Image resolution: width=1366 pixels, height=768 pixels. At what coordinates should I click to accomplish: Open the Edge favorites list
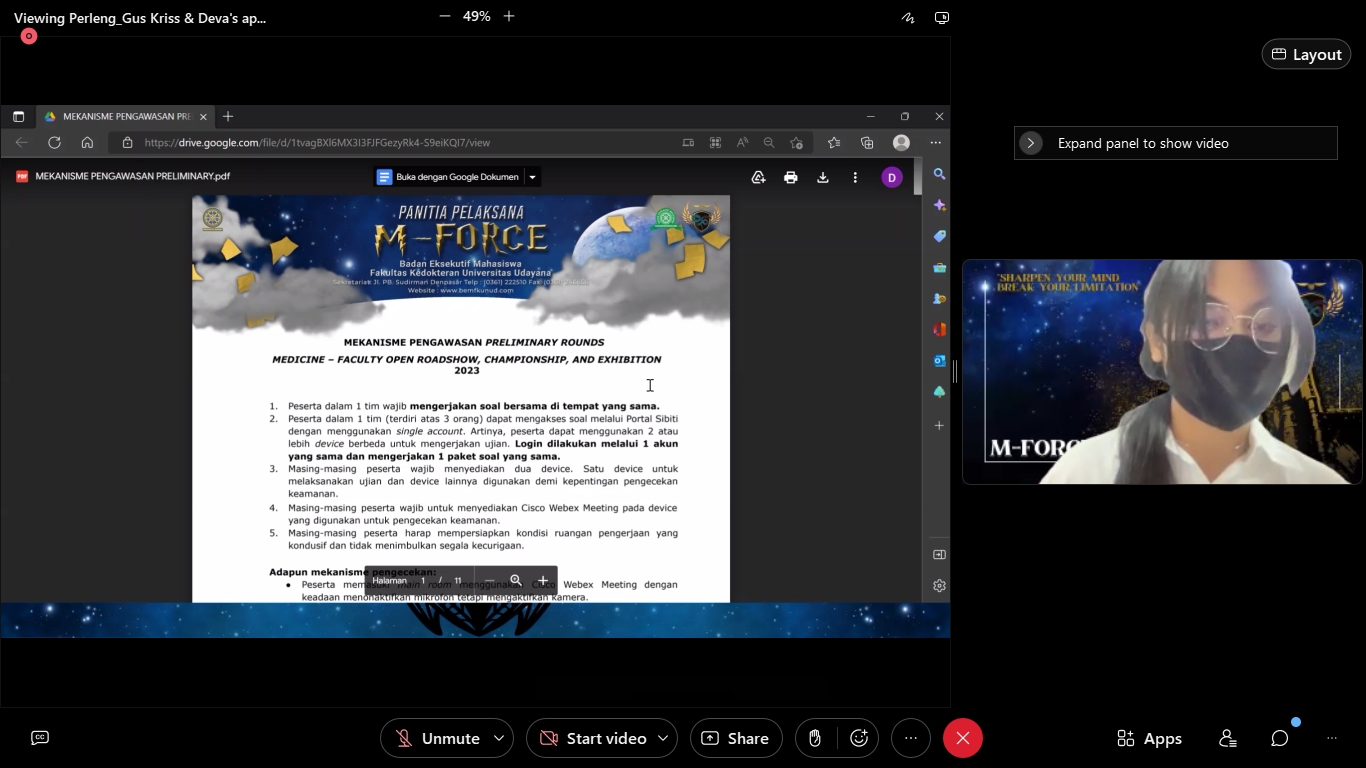(x=834, y=143)
